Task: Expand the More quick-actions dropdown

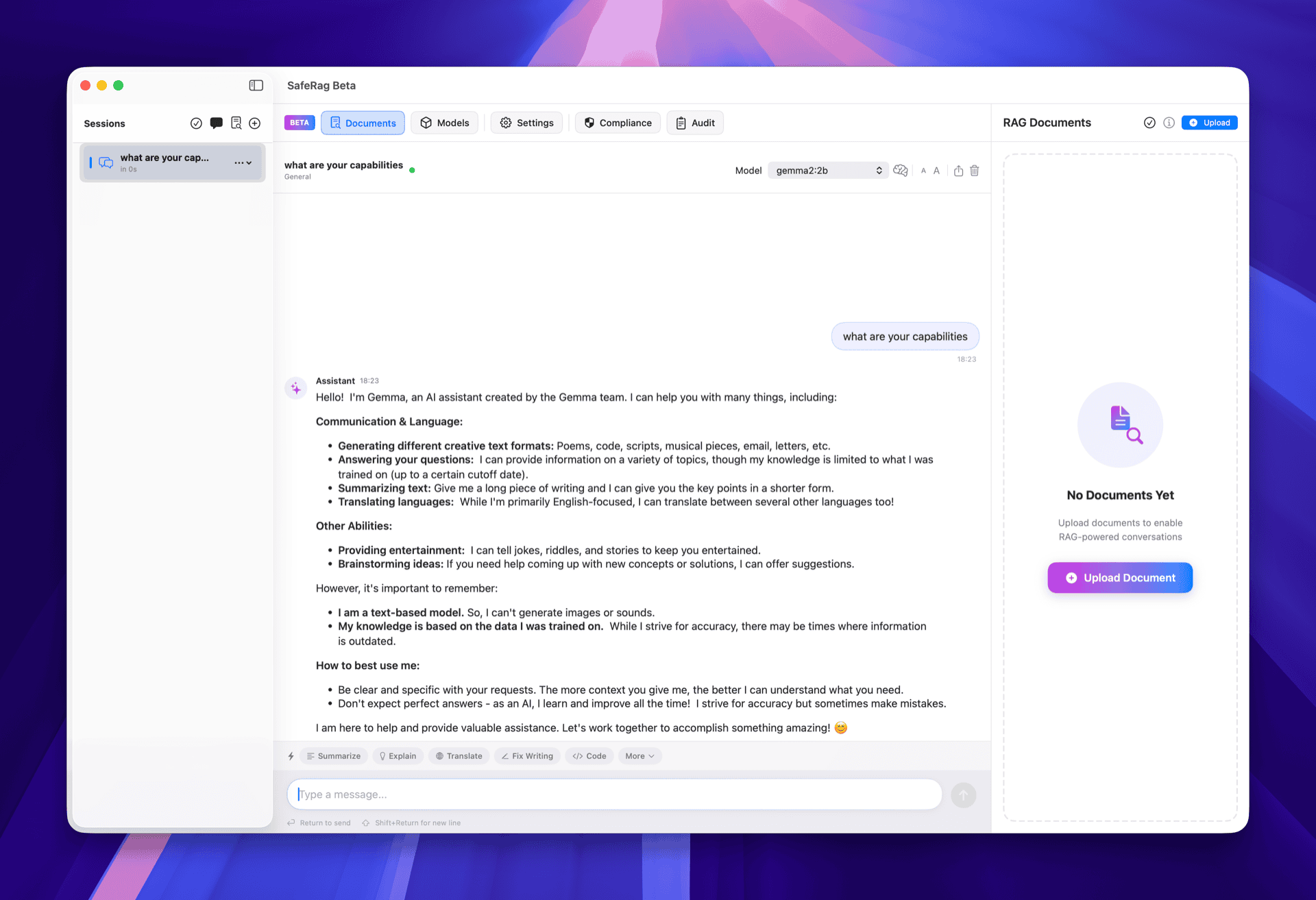Action: click(639, 755)
